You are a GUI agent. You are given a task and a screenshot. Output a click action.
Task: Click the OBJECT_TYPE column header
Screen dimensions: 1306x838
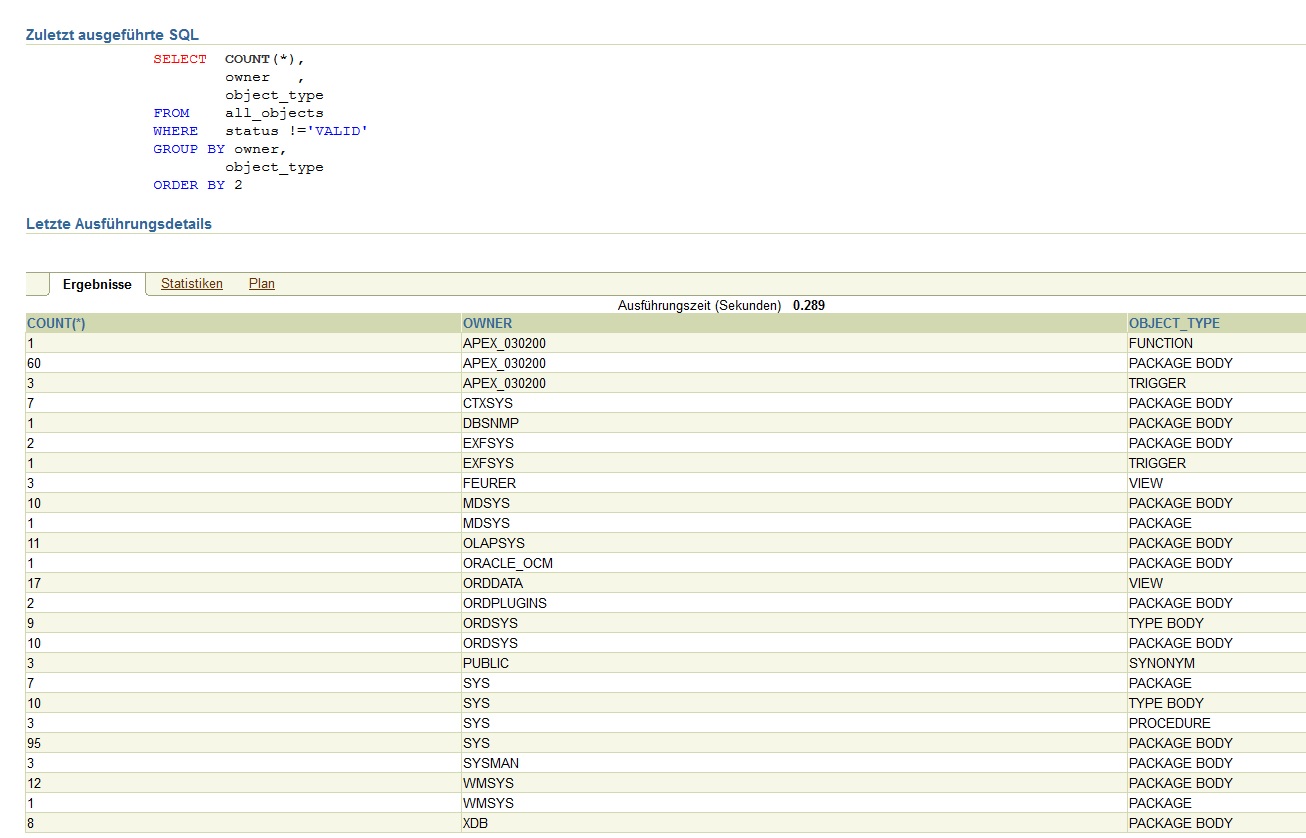1173,324
